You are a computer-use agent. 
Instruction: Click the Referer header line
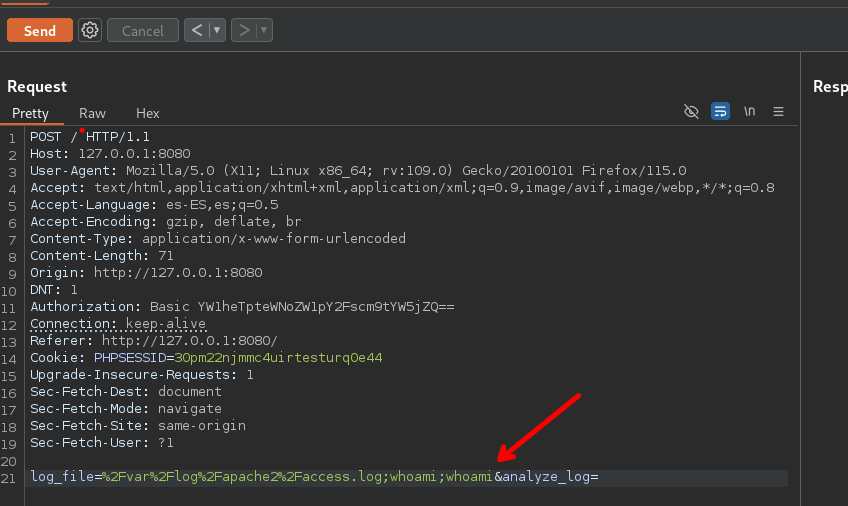154,341
